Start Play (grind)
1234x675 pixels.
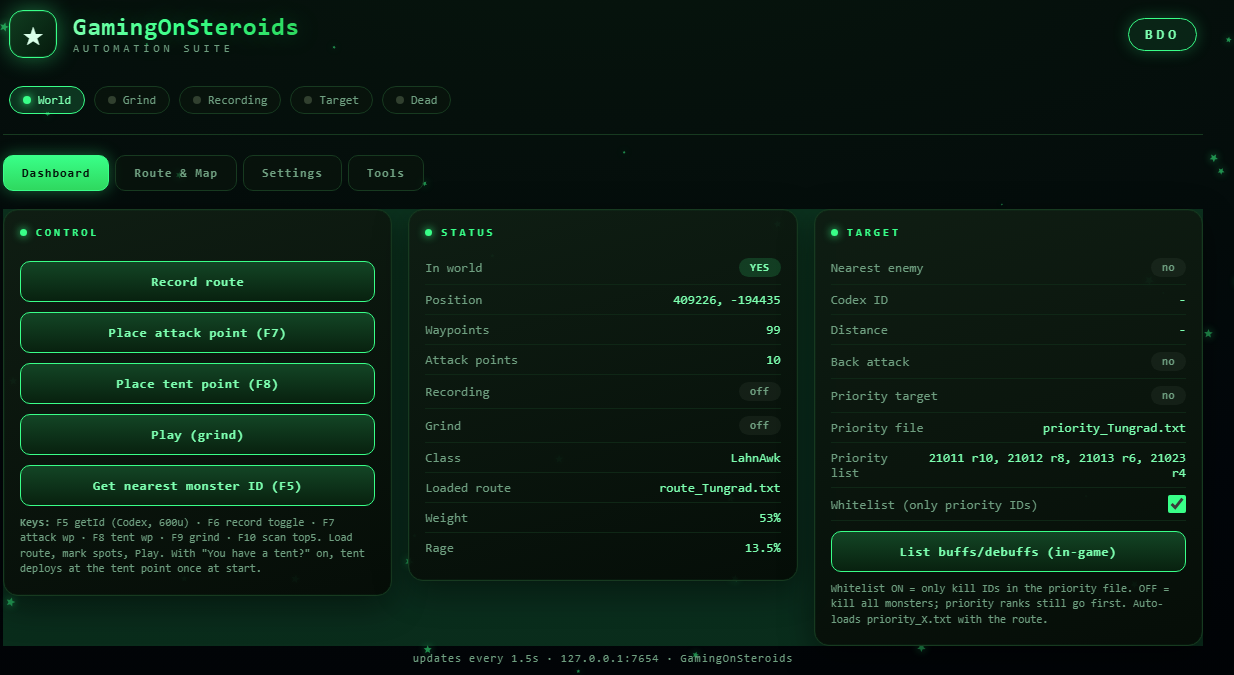point(197,435)
